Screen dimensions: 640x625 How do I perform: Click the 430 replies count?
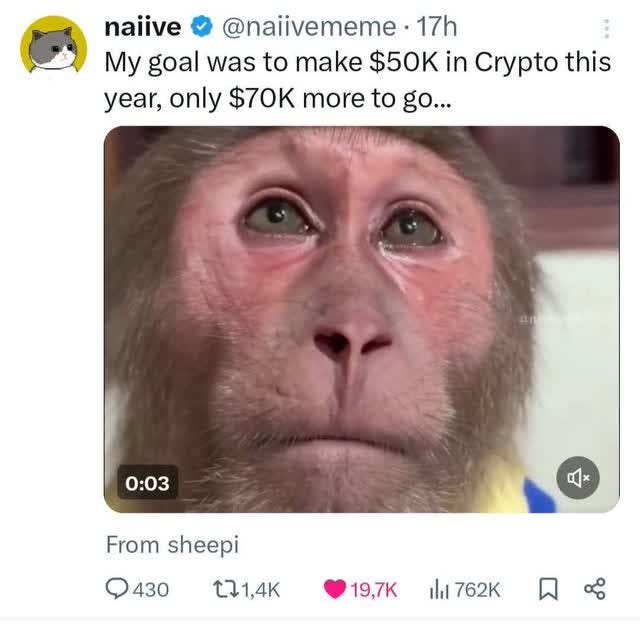(151, 589)
